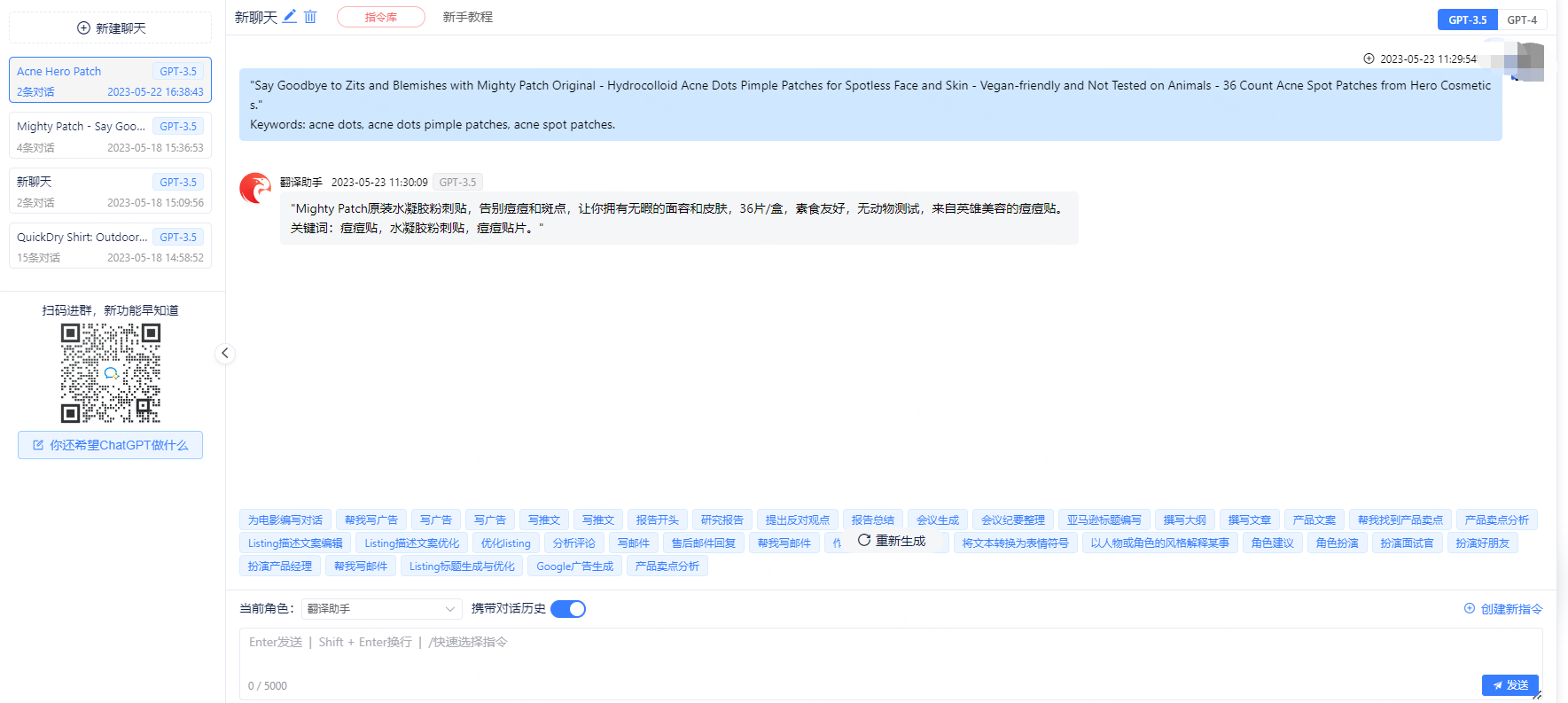This screenshot has height=703, width=1568.
Task: Start a new chat with 新建聊天
Action: (x=111, y=27)
